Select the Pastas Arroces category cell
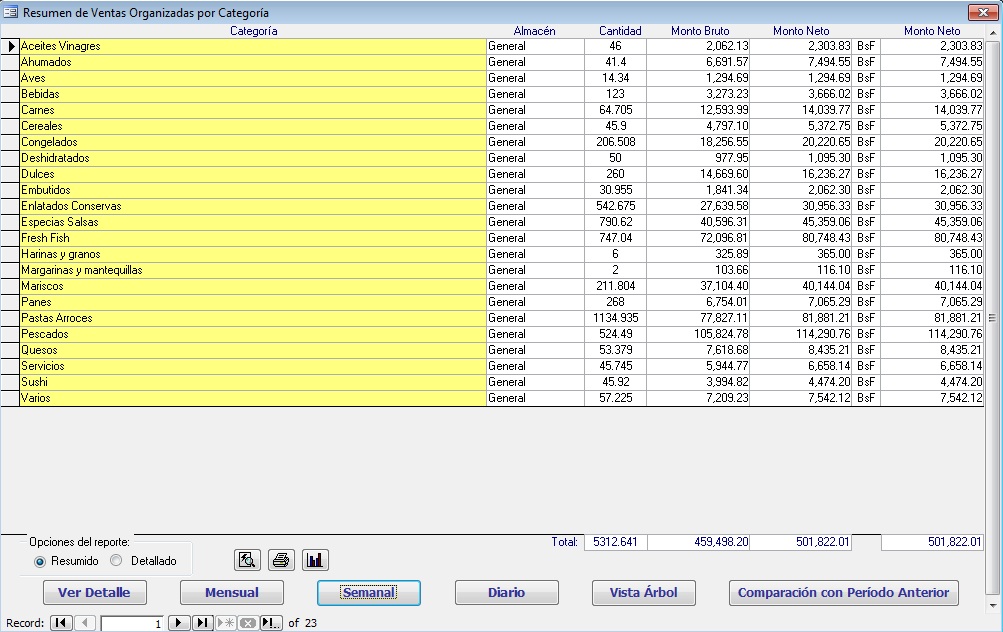1003x632 pixels. 253,318
